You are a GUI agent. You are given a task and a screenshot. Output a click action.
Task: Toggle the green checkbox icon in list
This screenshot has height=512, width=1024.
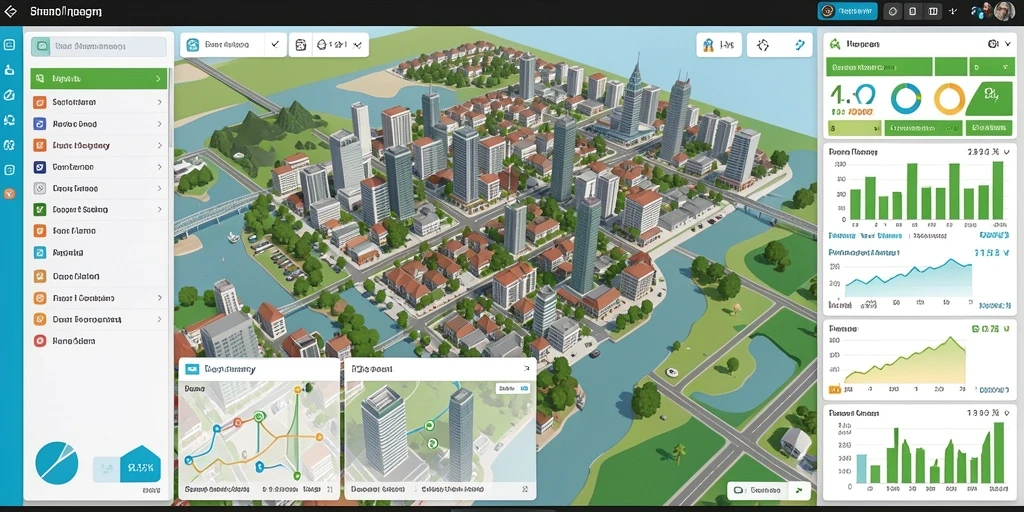pyautogui.click(x=40, y=210)
